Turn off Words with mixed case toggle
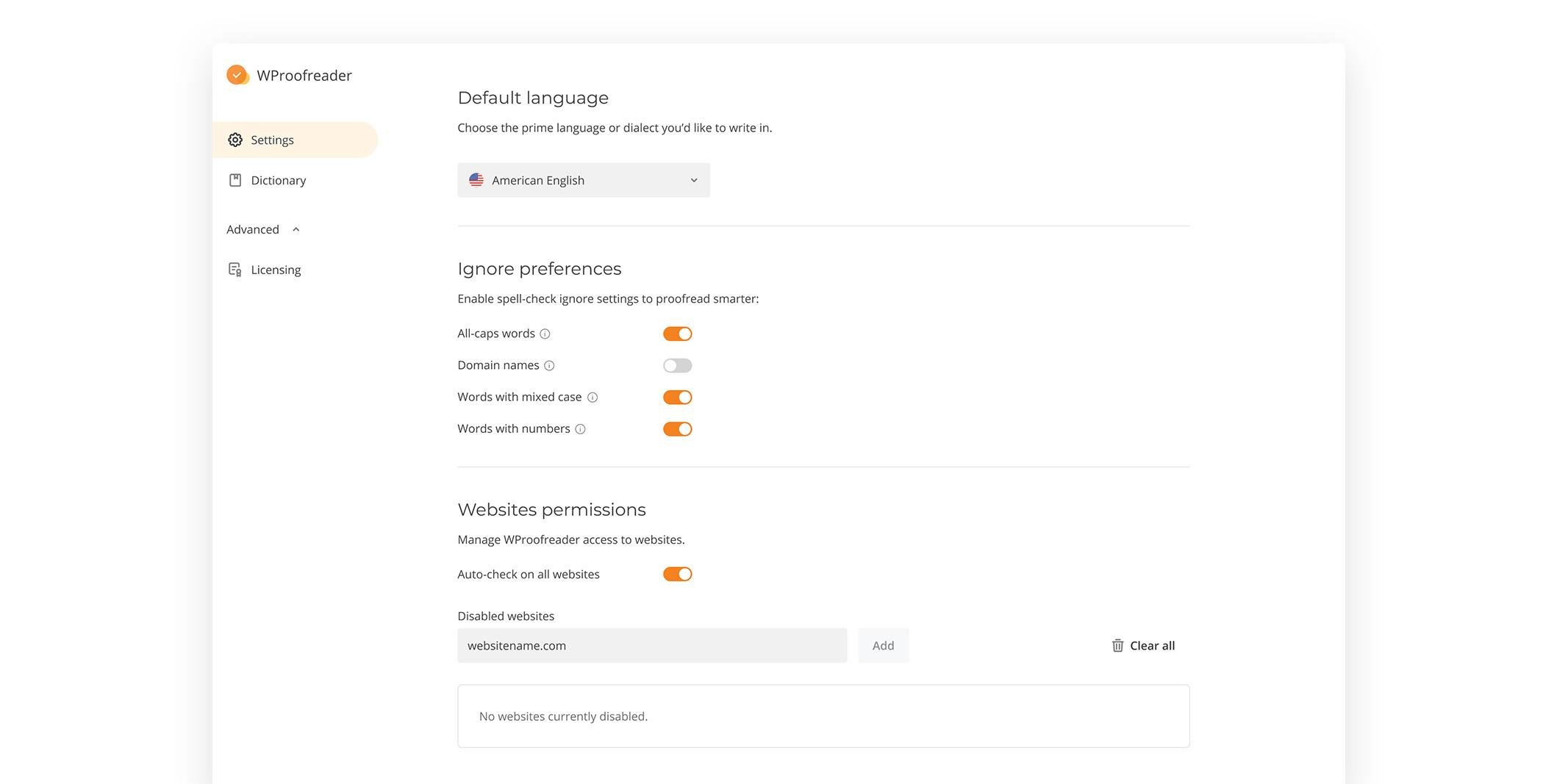 (677, 398)
